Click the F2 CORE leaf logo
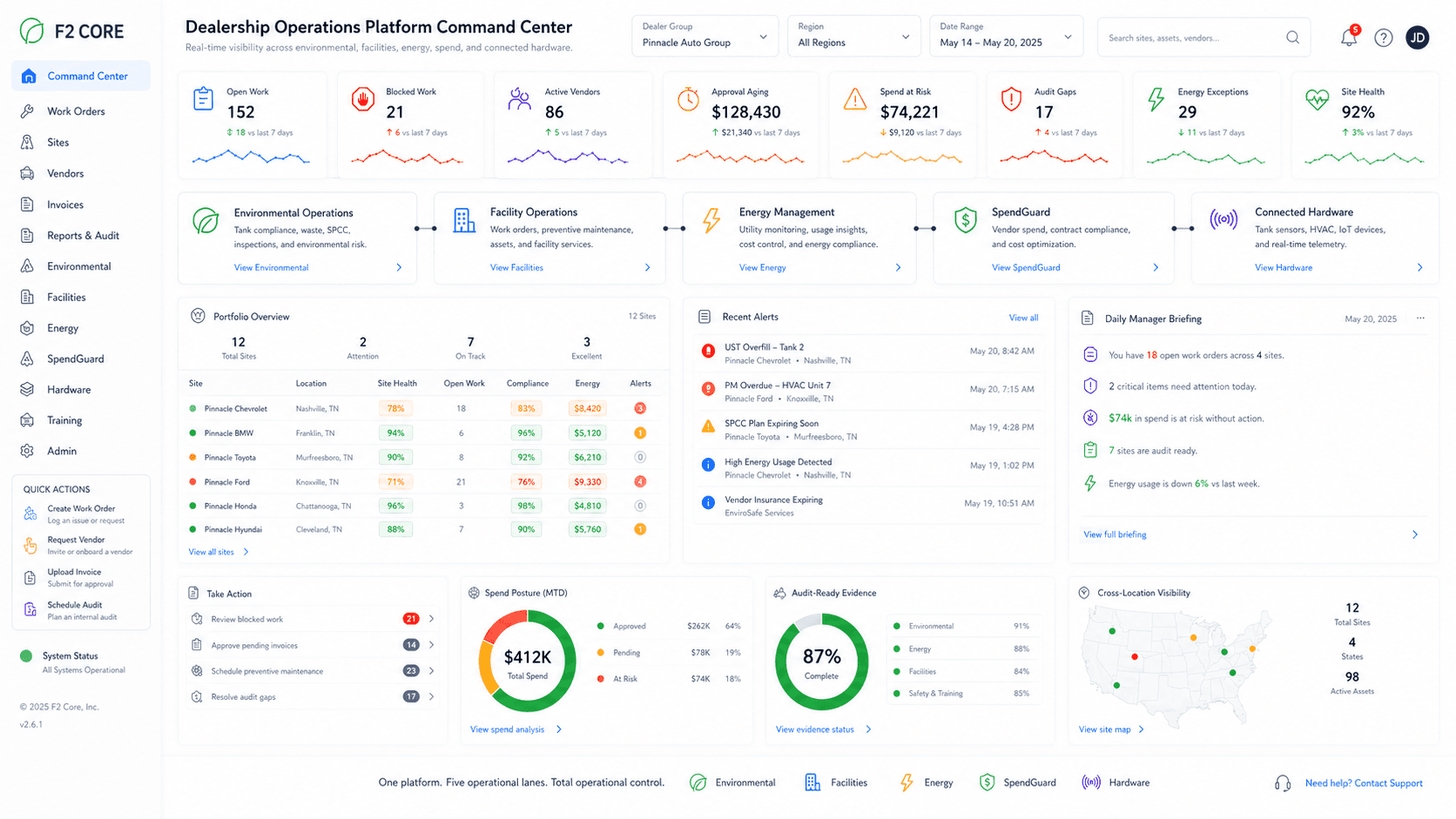The height and width of the screenshot is (819, 1456). (32, 31)
